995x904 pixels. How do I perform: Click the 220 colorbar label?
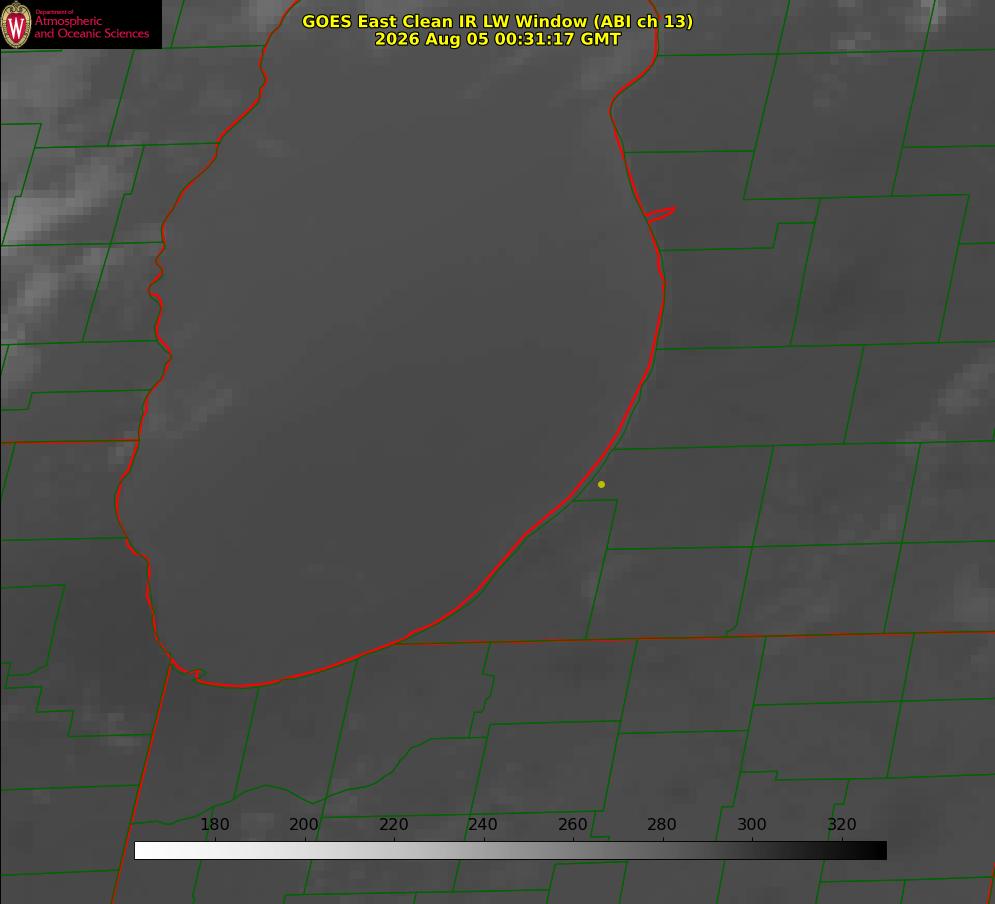click(x=393, y=824)
